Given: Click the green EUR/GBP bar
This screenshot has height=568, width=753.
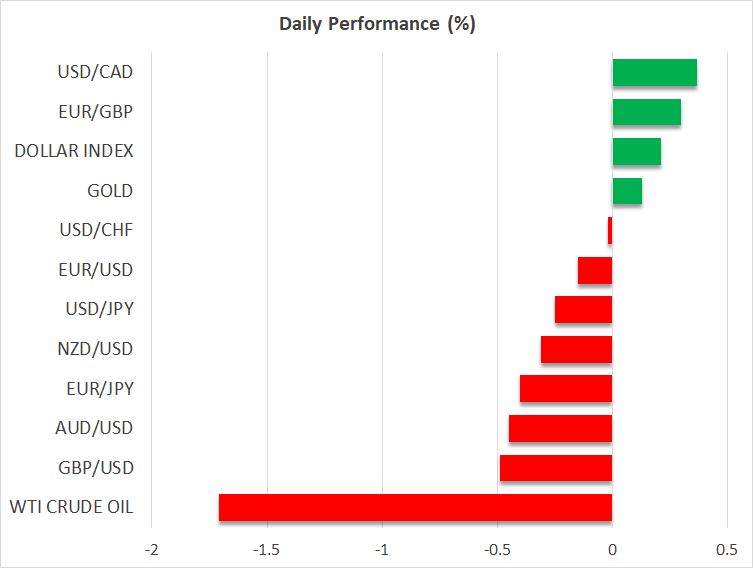Looking at the screenshot, I should pos(646,112).
